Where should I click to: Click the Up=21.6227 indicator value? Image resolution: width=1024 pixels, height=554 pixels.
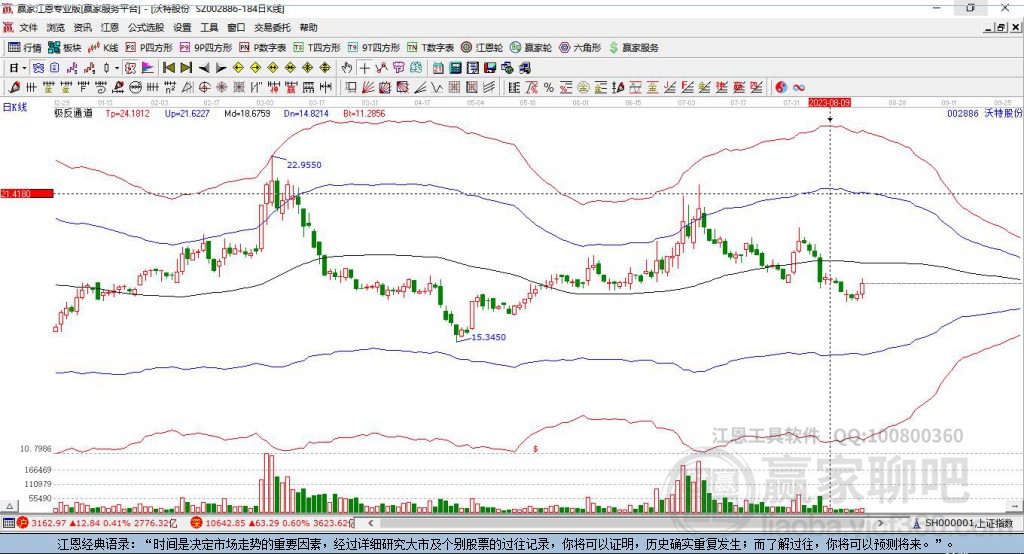click(187, 114)
